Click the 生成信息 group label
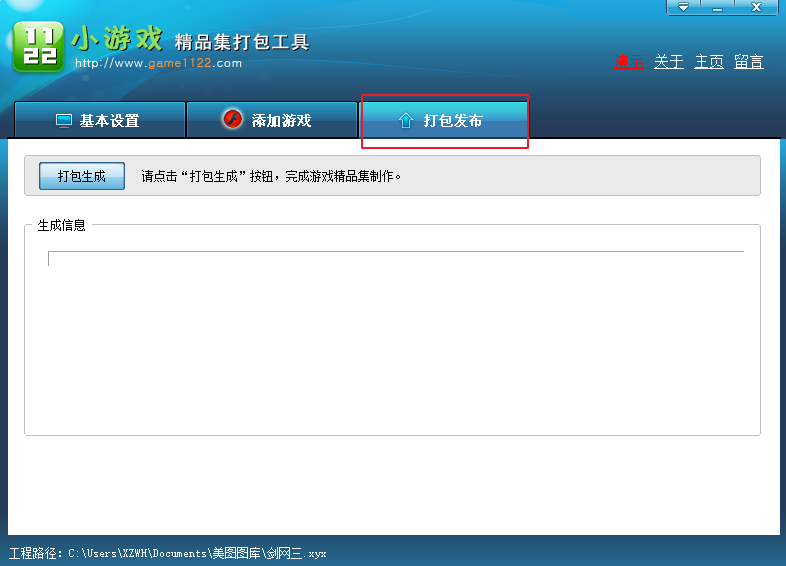786x566 pixels. [x=62, y=226]
